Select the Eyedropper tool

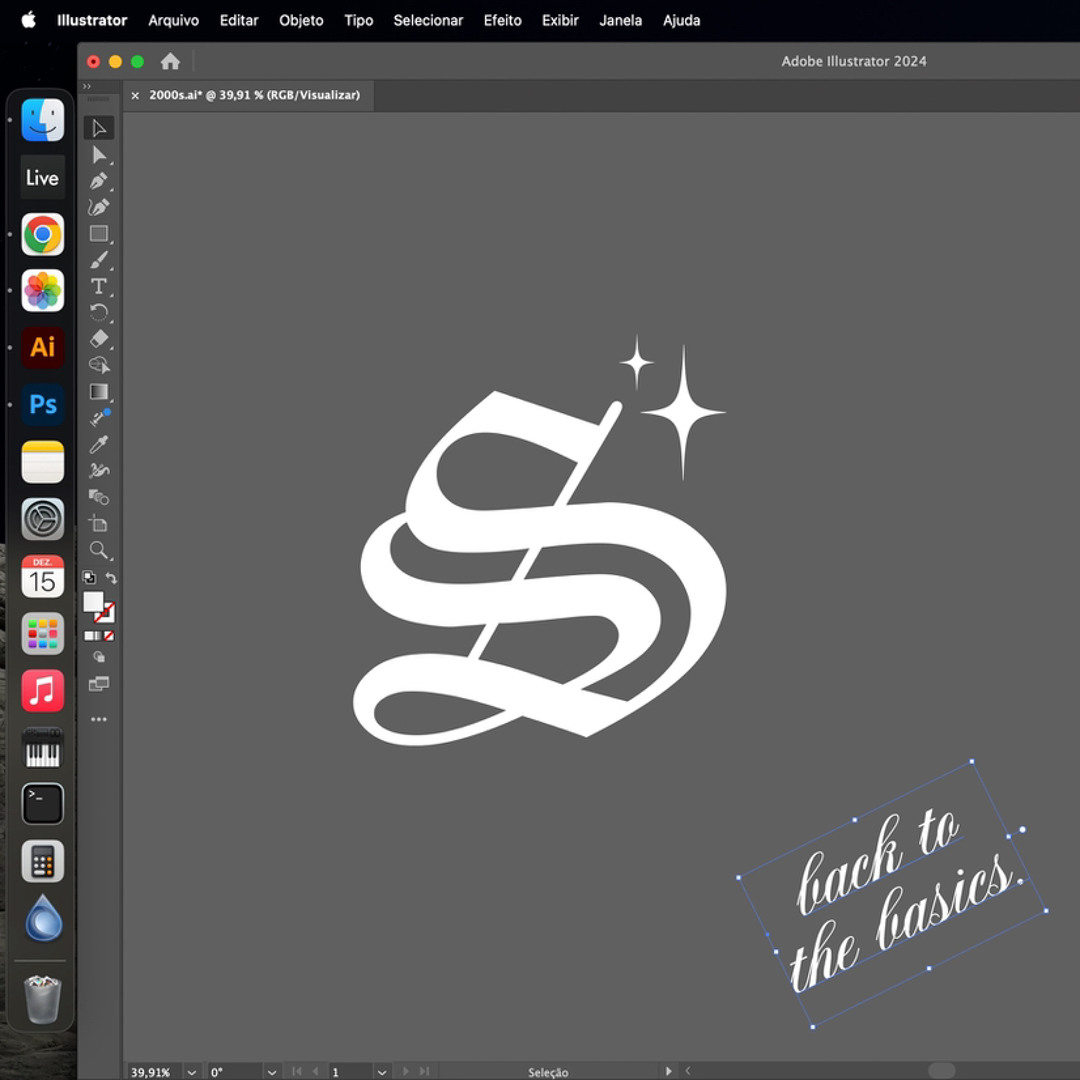coord(98,444)
